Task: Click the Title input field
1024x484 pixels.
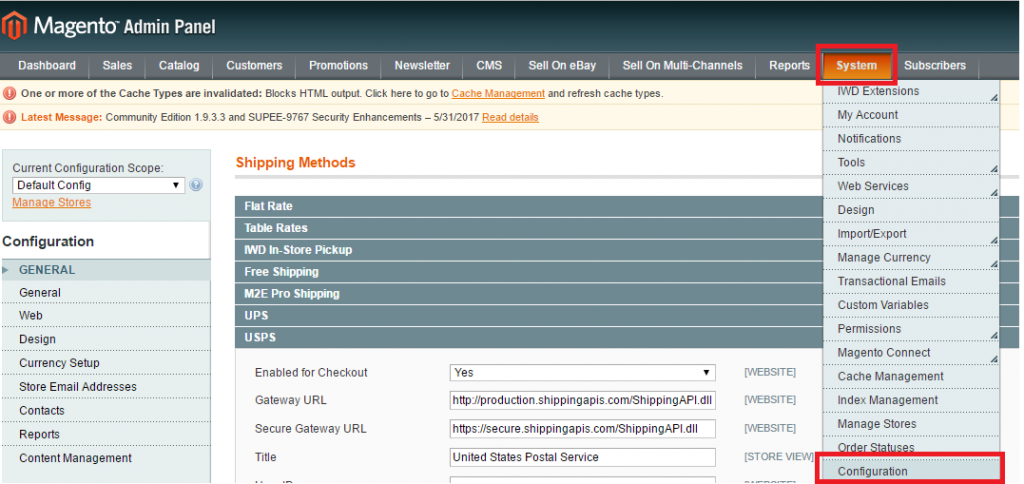Action: pyautogui.click(x=583, y=457)
